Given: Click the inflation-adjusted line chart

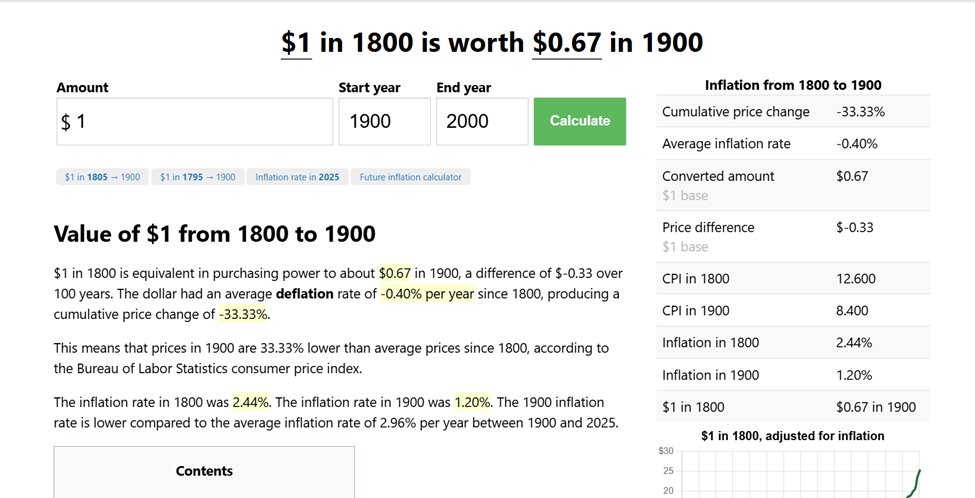Looking at the screenshot, I should (800, 475).
